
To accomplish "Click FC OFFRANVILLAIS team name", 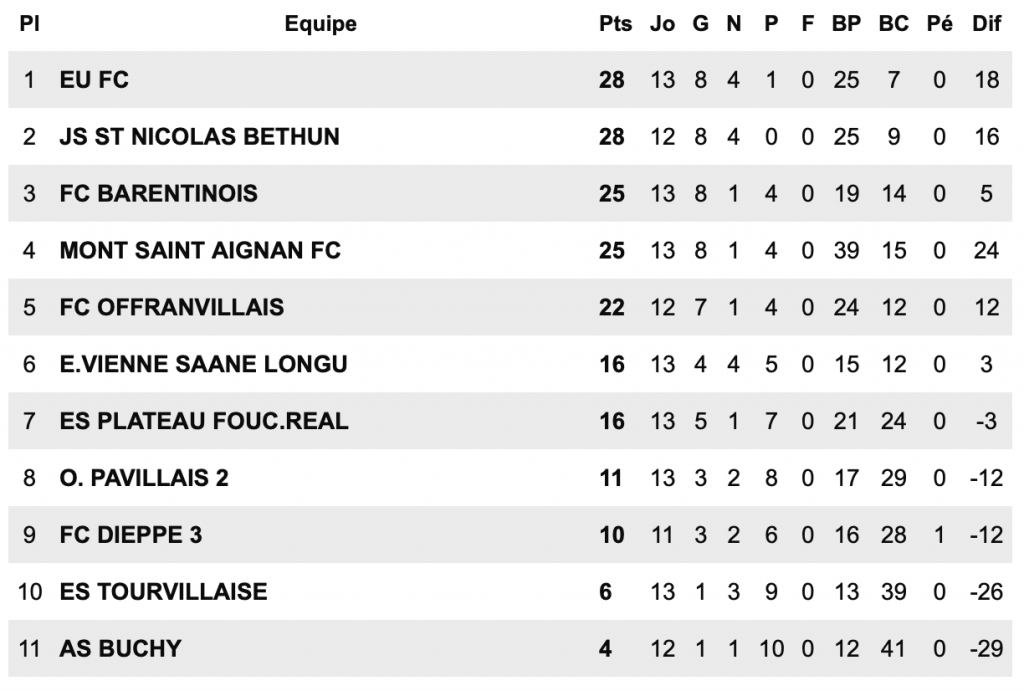I will point(171,307).
